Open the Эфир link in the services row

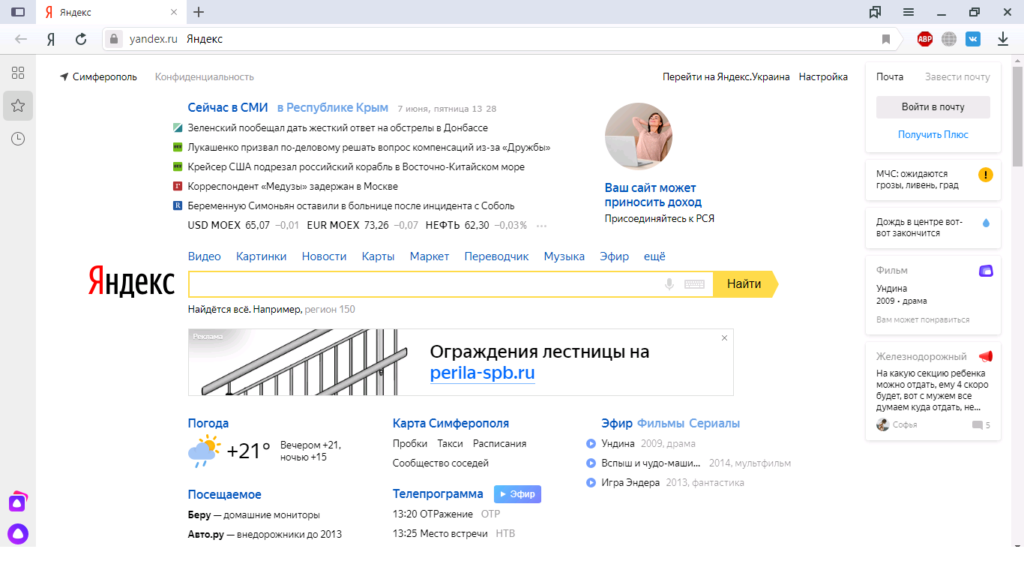[x=615, y=257]
